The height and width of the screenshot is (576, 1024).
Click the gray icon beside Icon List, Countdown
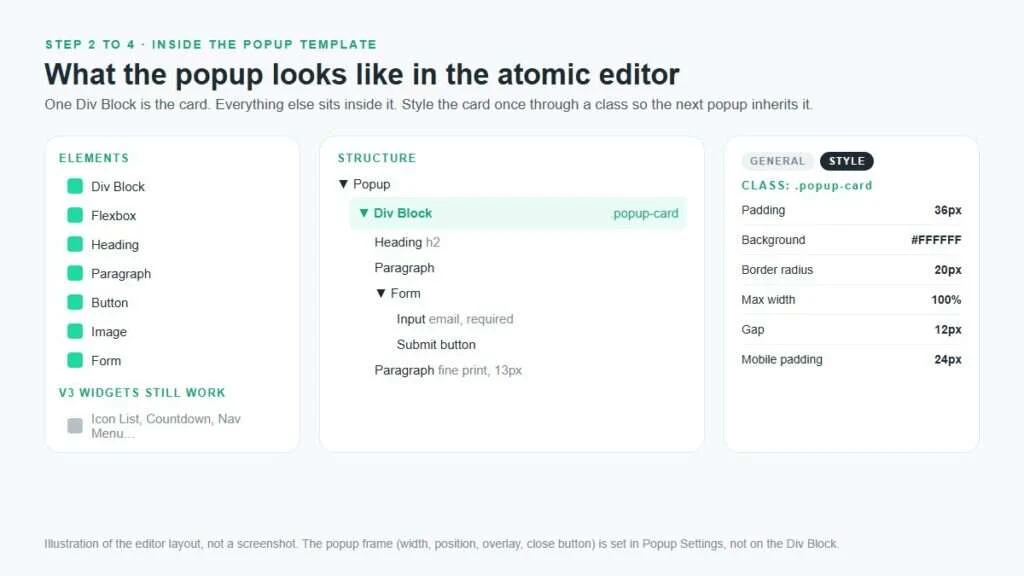click(75, 426)
